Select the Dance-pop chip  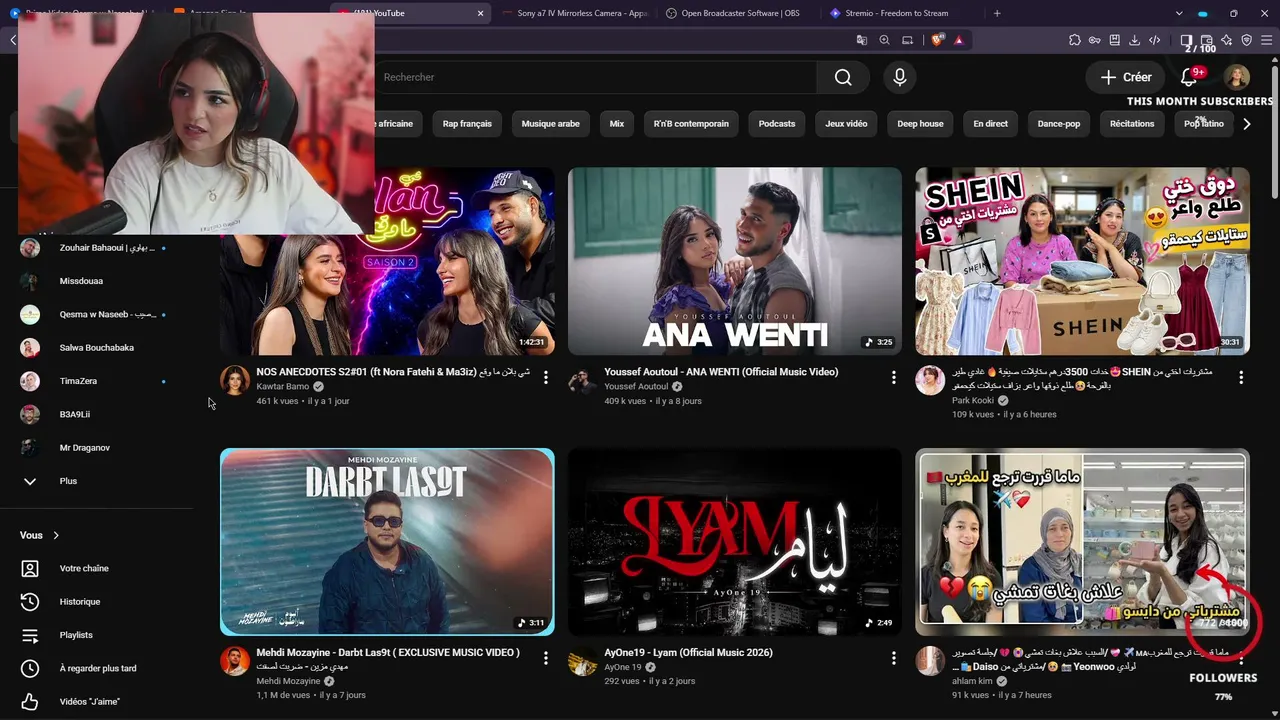(x=1059, y=124)
